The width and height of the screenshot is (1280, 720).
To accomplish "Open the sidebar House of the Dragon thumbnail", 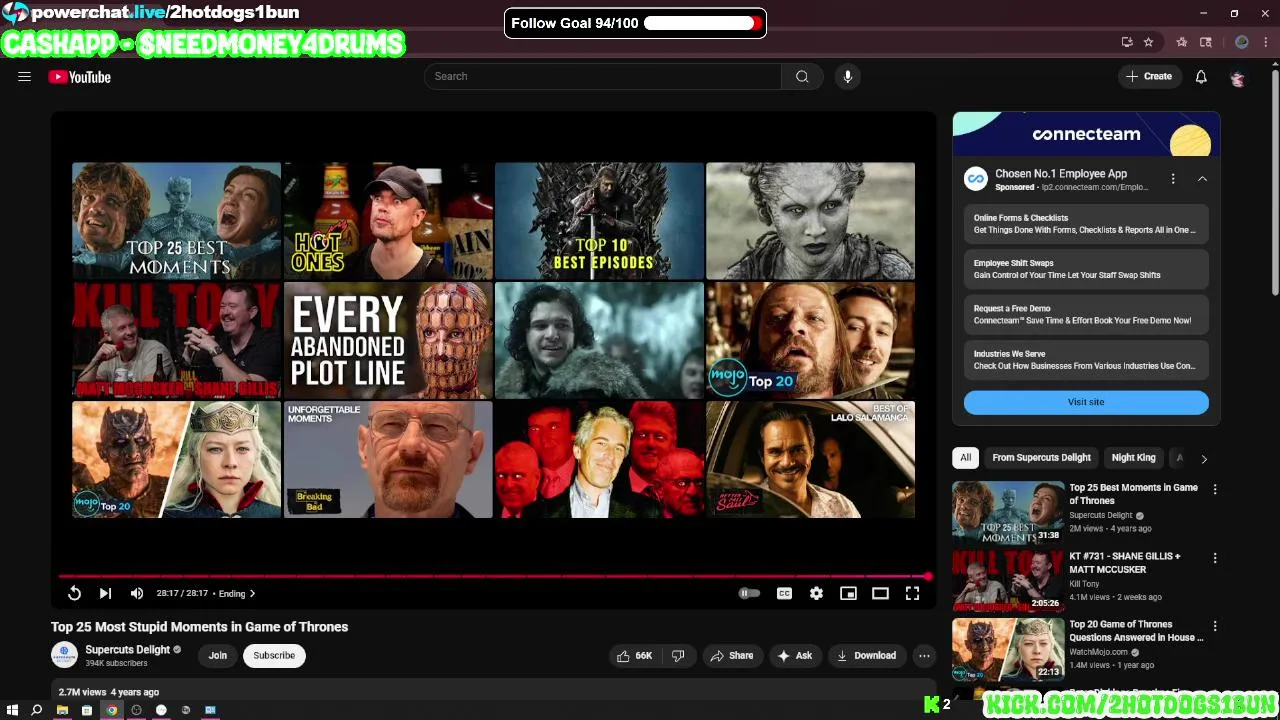I will [1008, 649].
